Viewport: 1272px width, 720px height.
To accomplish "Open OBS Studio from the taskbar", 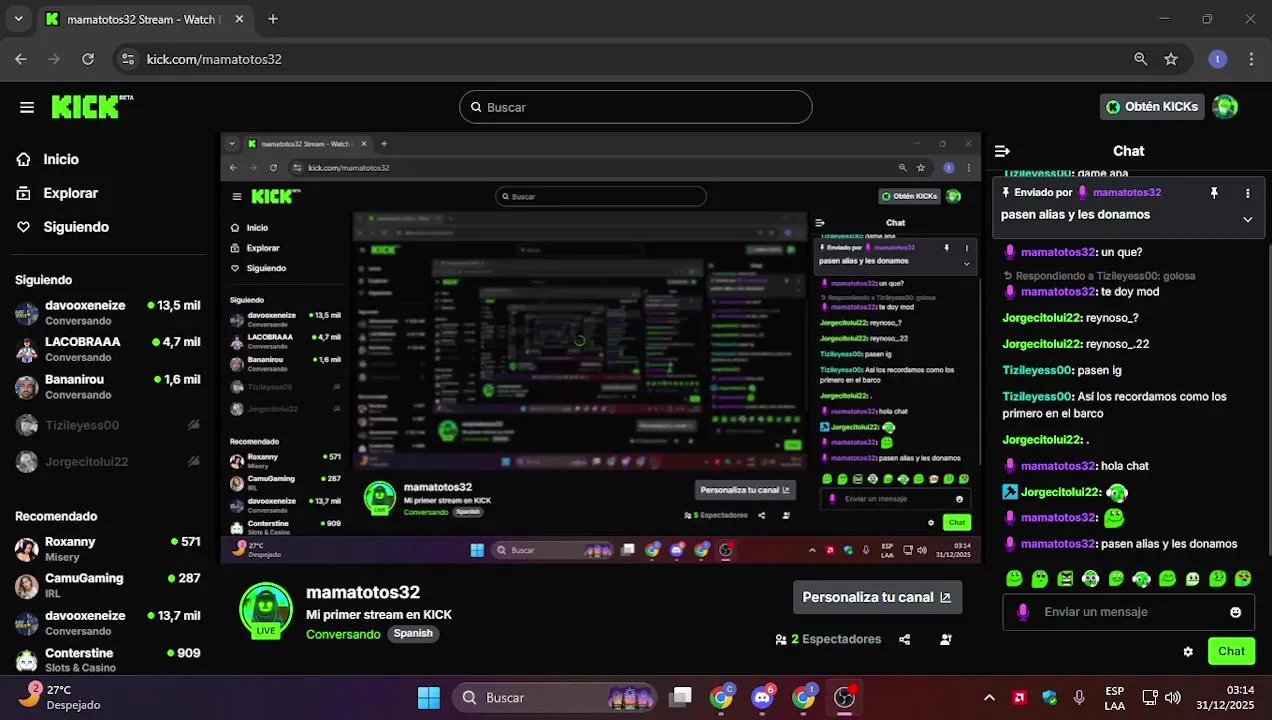I will (x=845, y=697).
